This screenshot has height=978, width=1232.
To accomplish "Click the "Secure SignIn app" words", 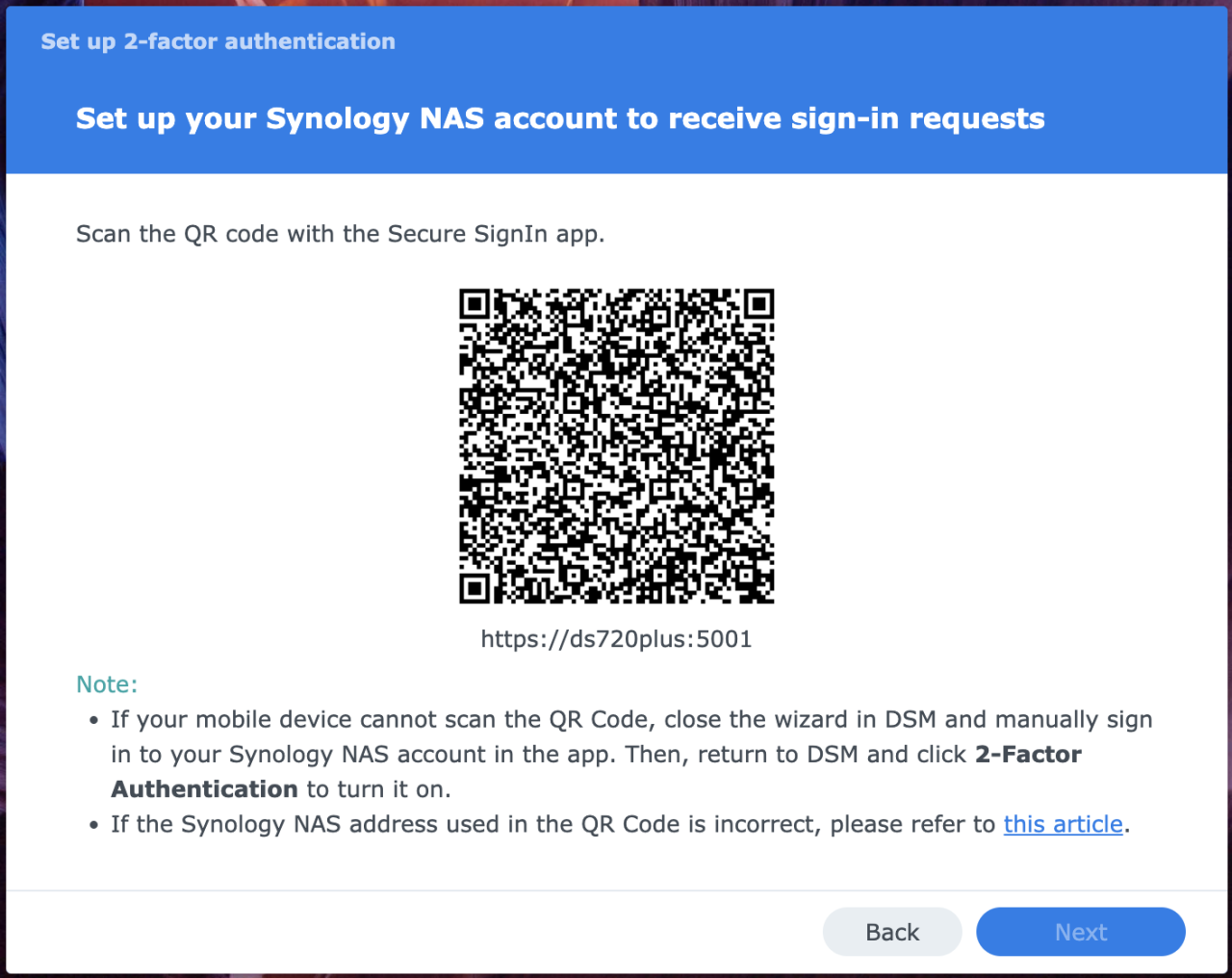I will [x=496, y=234].
